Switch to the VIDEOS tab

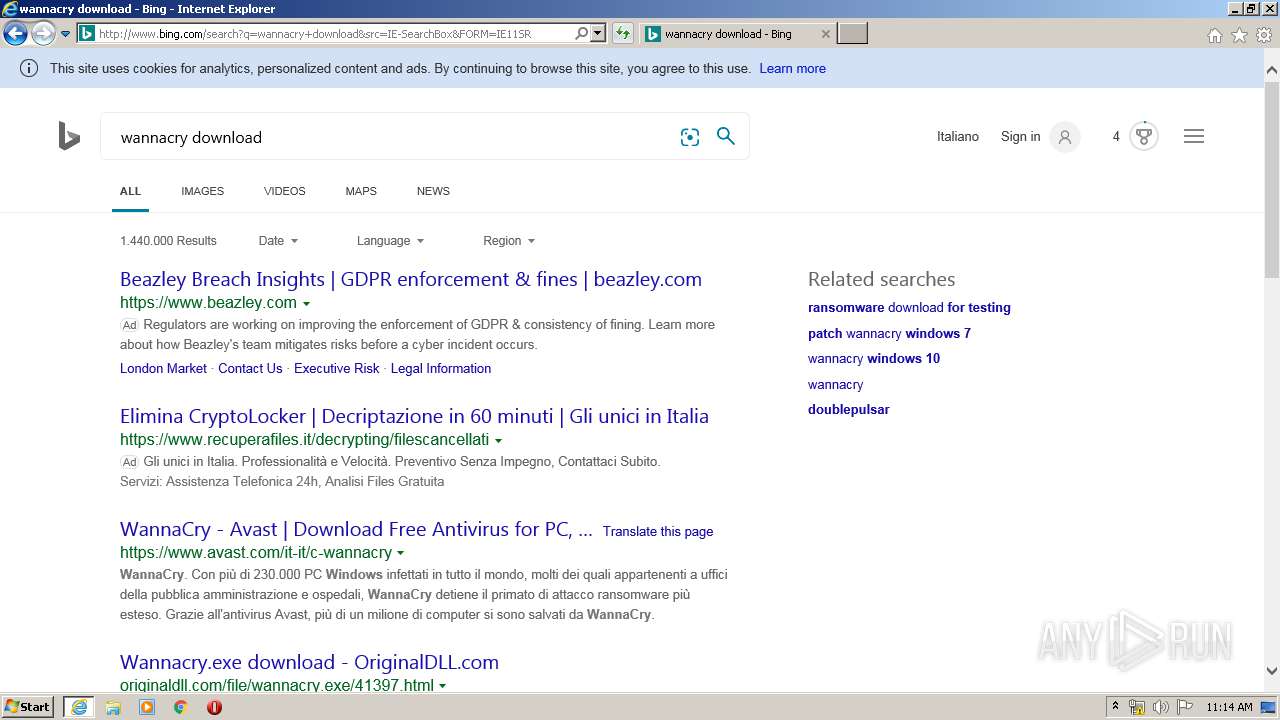(285, 191)
